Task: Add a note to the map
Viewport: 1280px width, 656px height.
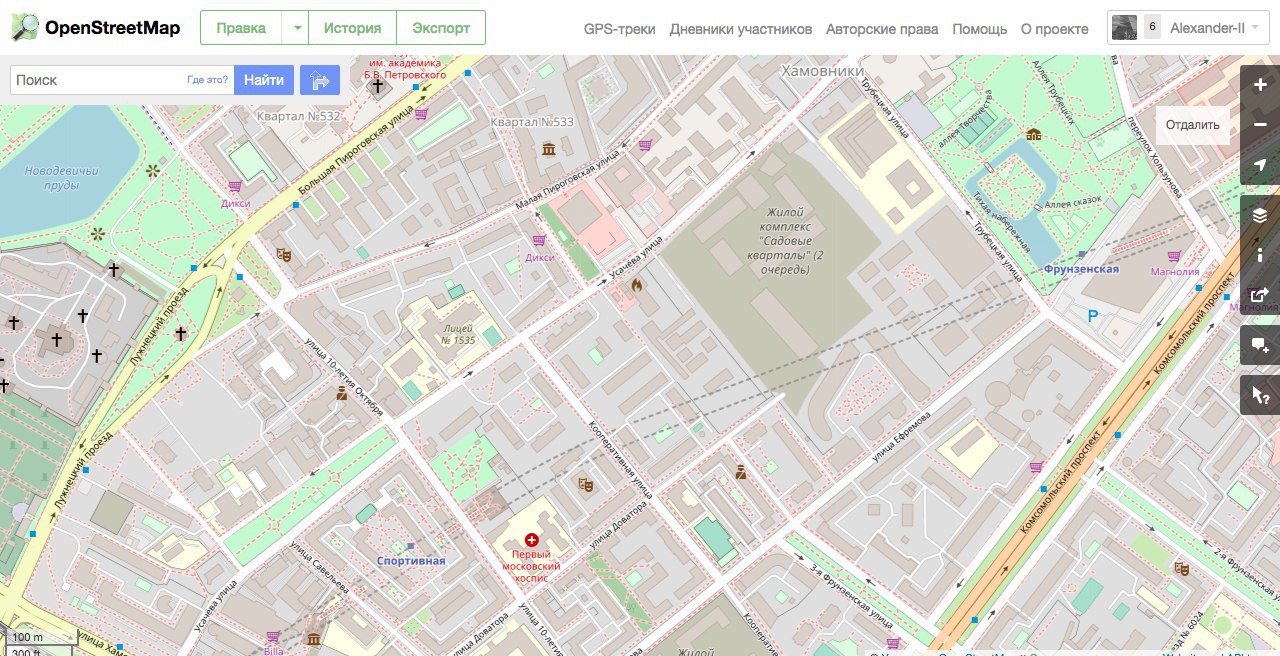Action: tap(1260, 345)
